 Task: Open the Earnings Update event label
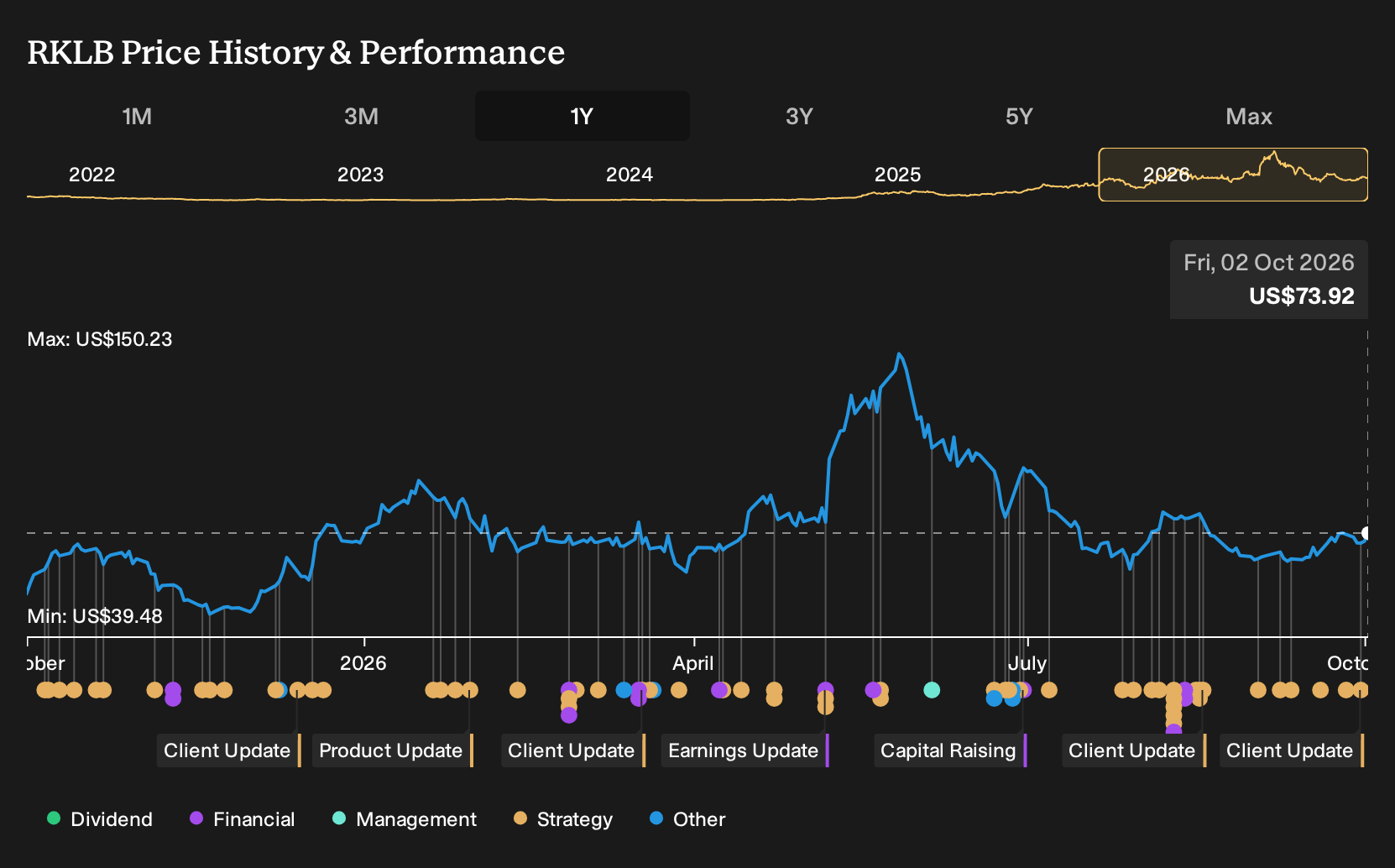pyautogui.click(x=745, y=750)
